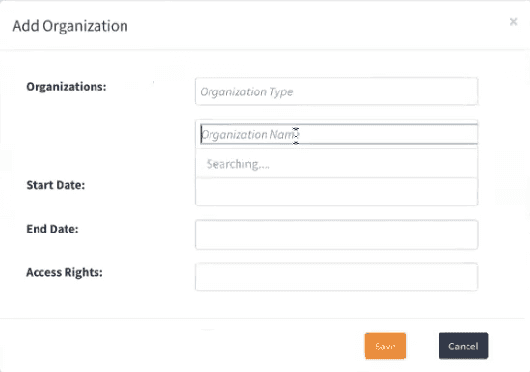Click the Organization Type placeholder text

(247, 92)
